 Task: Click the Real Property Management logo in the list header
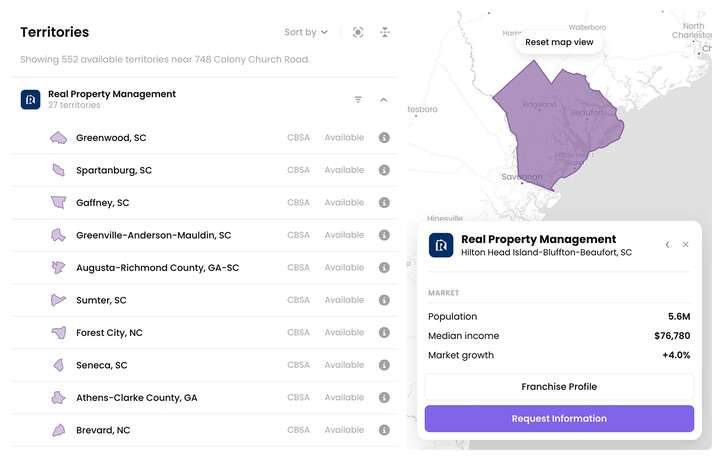(31, 100)
